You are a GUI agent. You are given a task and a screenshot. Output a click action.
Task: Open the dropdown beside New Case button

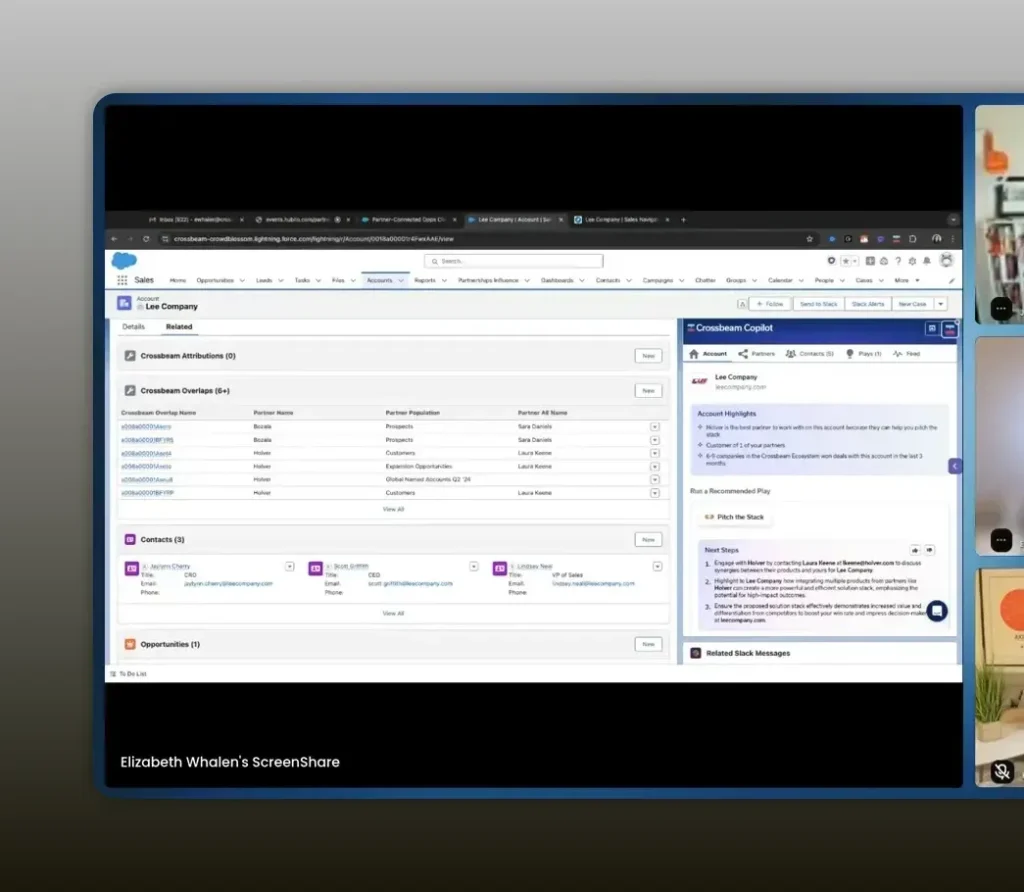(941, 304)
